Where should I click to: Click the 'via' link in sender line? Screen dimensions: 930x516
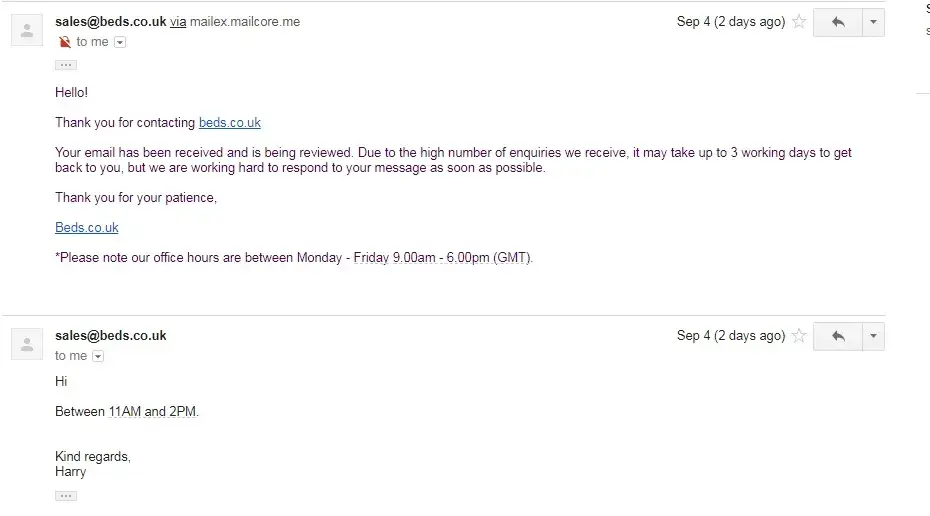(x=178, y=21)
